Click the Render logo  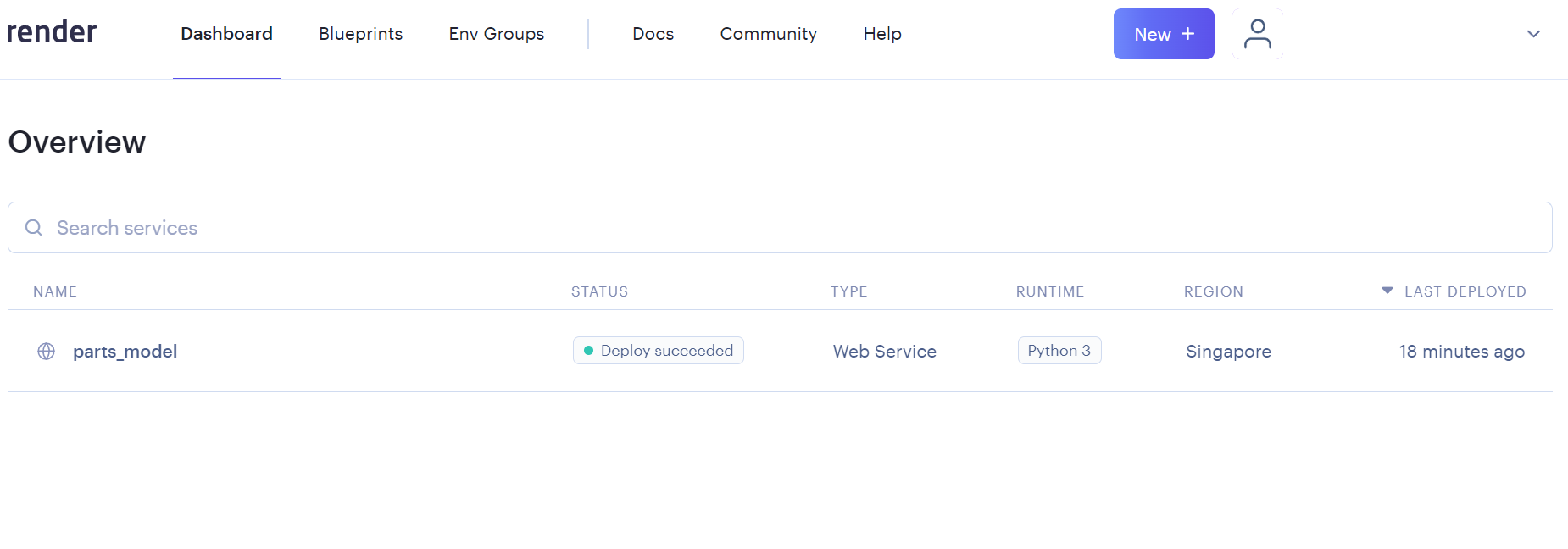[x=52, y=32]
